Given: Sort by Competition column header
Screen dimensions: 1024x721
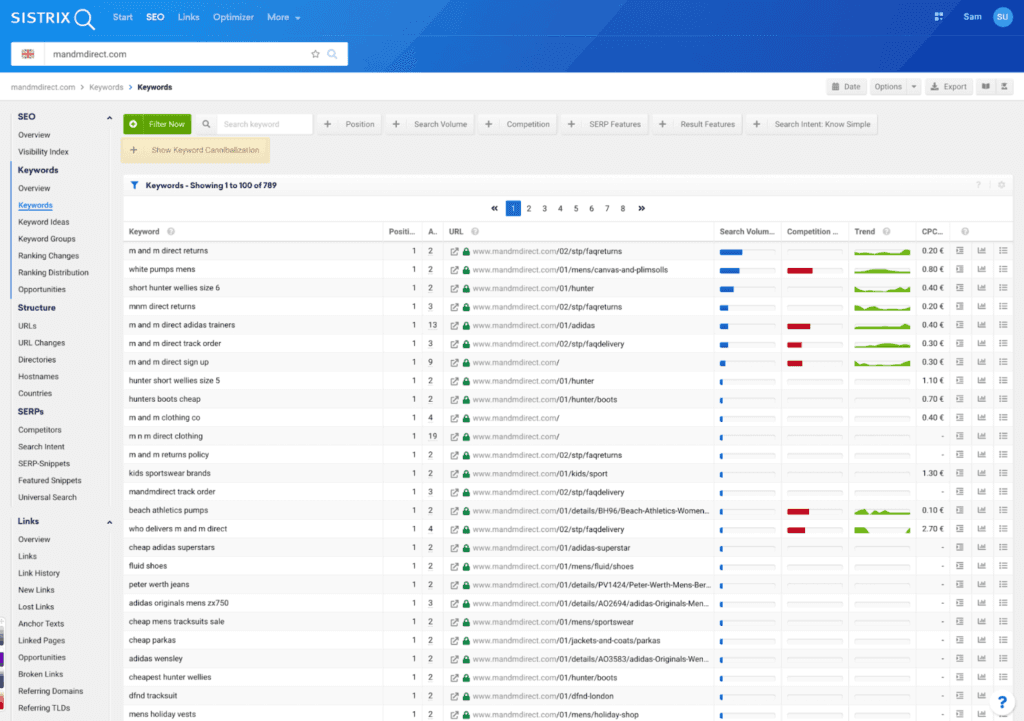Looking at the screenshot, I should pyautogui.click(x=812, y=232).
